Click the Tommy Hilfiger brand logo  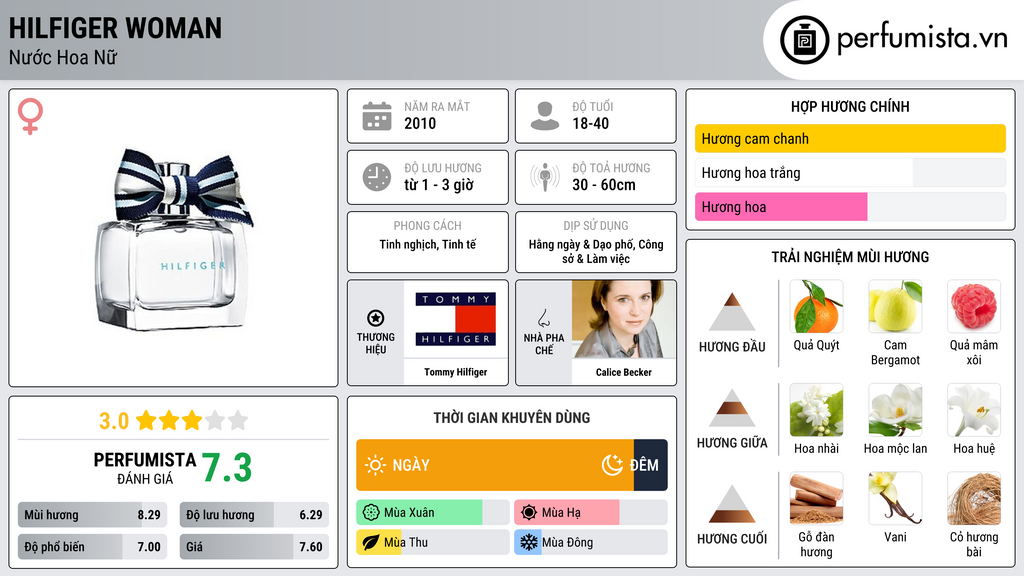[456, 319]
